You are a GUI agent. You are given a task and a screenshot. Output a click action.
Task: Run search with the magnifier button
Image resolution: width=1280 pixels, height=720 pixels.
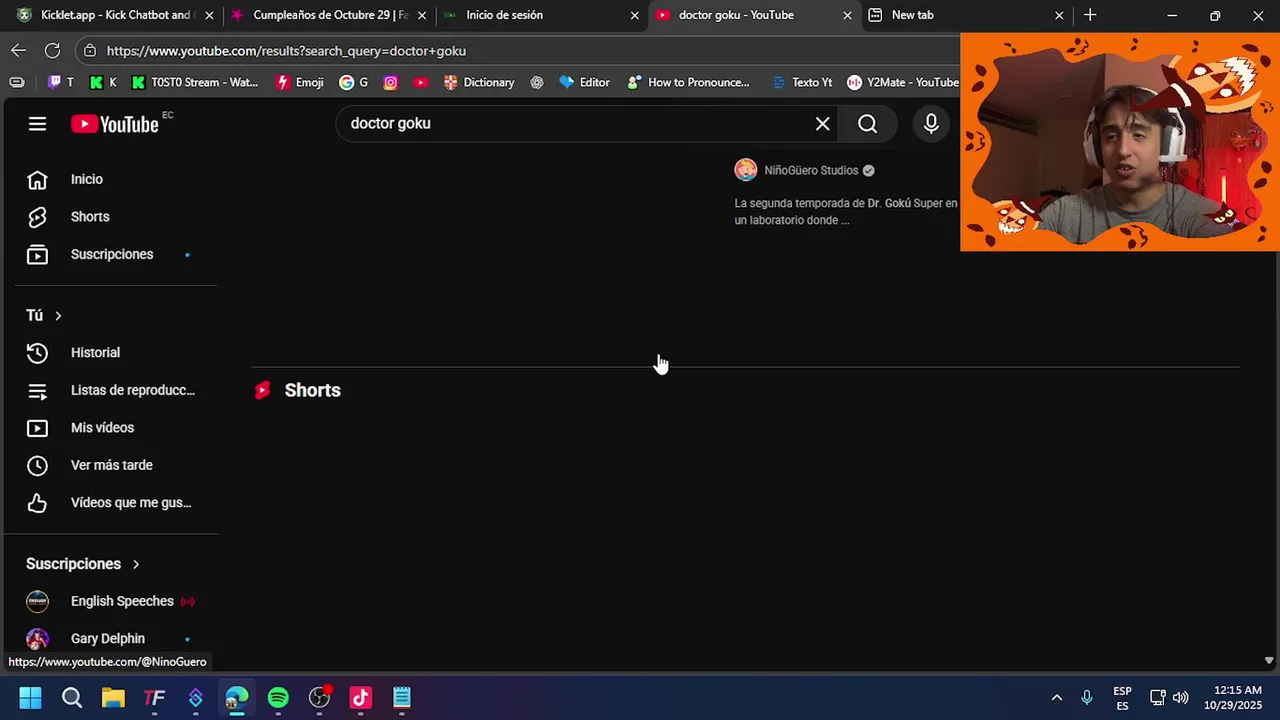tap(867, 124)
